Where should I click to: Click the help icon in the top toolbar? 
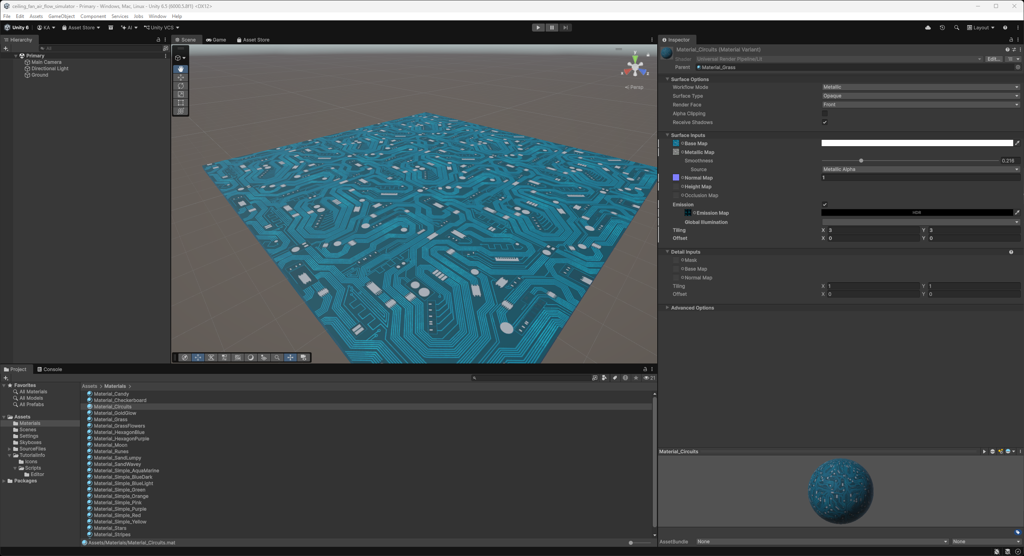pos(1005,27)
